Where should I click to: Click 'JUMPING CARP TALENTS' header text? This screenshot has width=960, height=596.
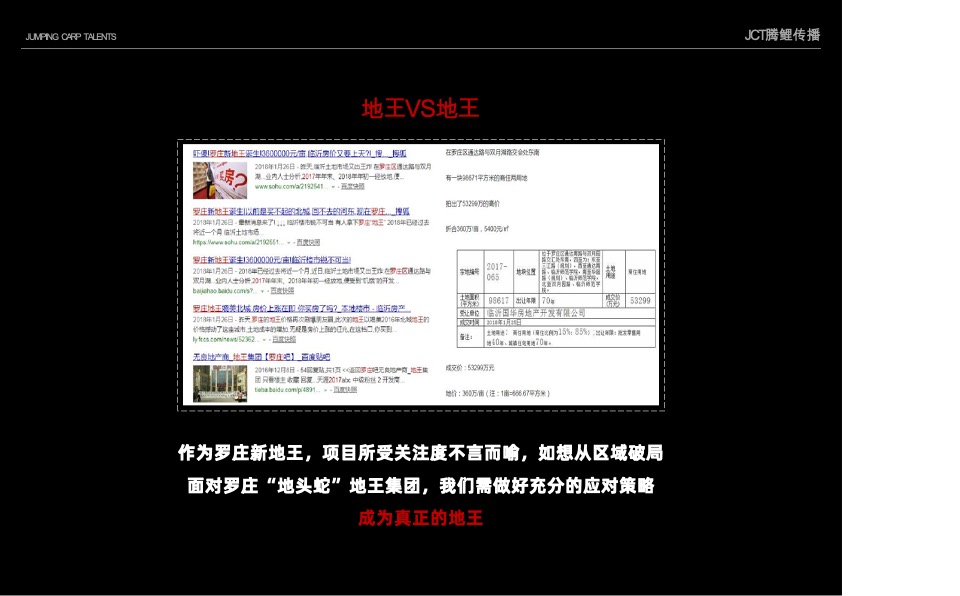tap(71, 37)
